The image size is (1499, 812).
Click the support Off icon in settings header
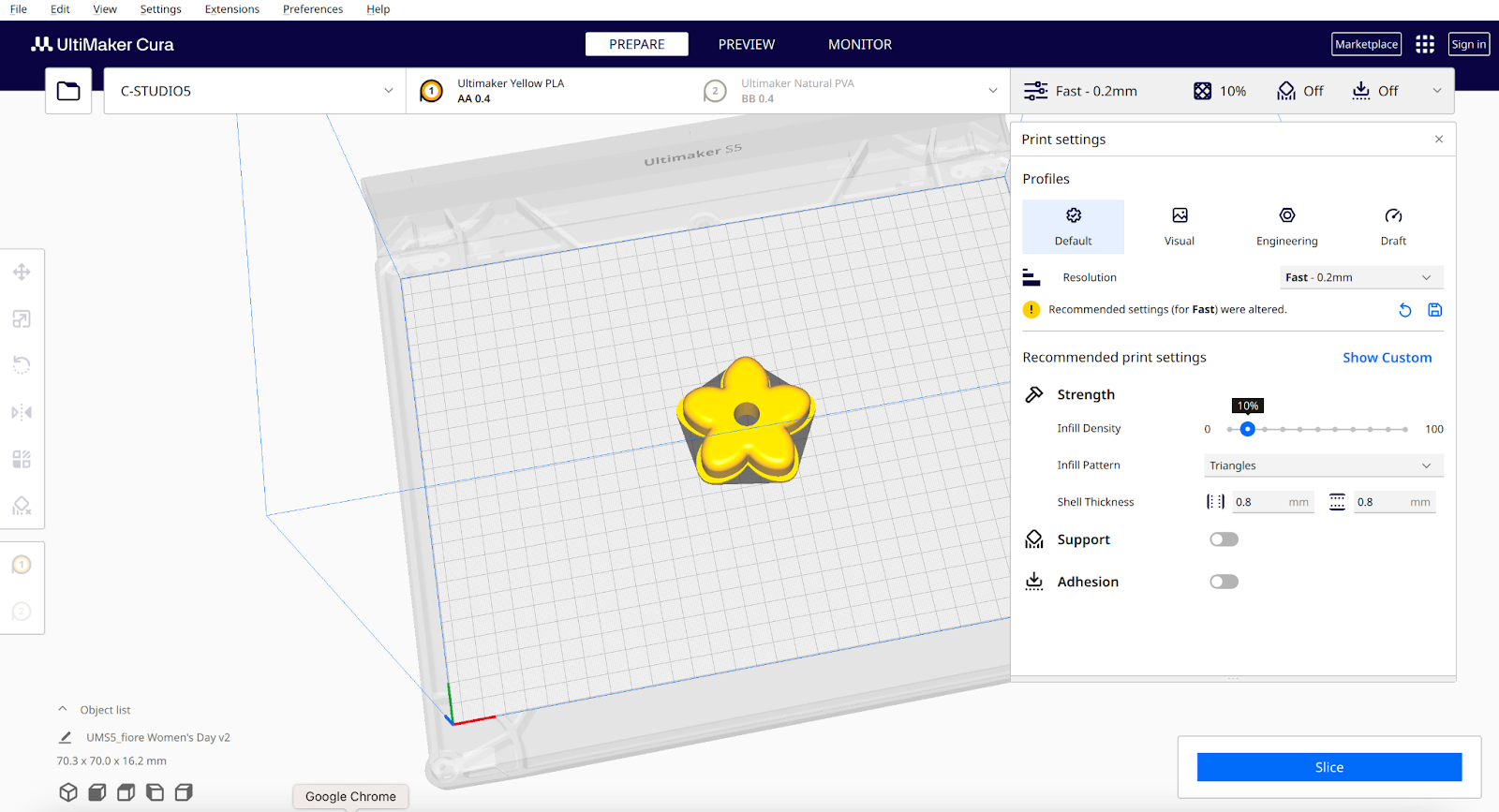click(1286, 91)
